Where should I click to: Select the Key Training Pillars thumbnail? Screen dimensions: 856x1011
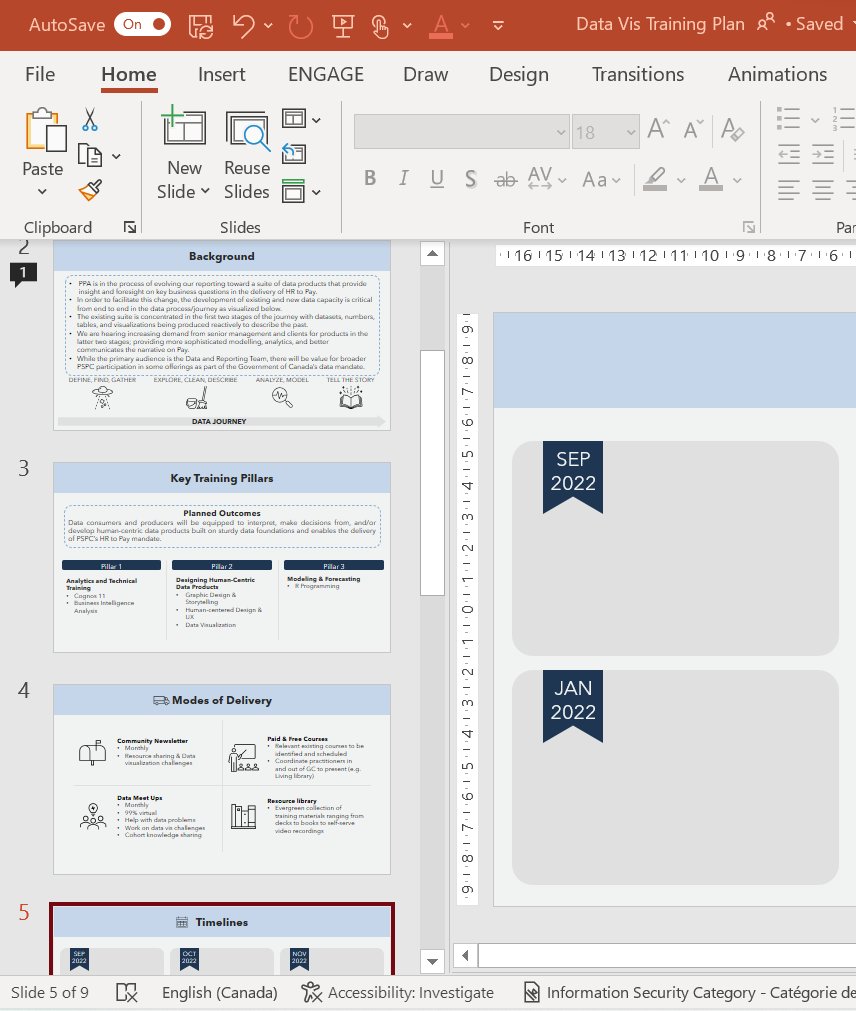coord(222,557)
